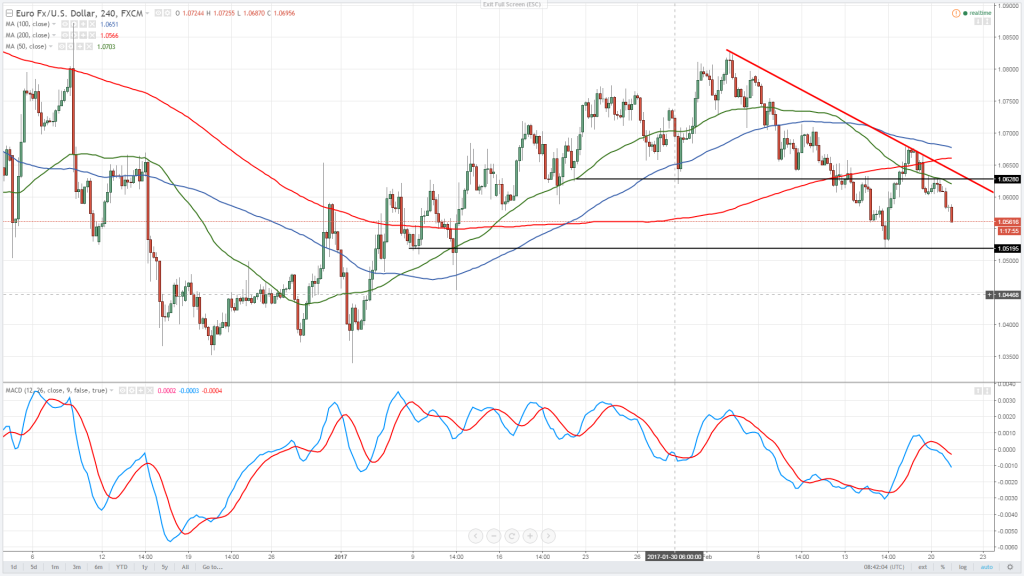
Task: Hide the MA (100, close) indicator
Action: pyautogui.click(x=65, y=24)
